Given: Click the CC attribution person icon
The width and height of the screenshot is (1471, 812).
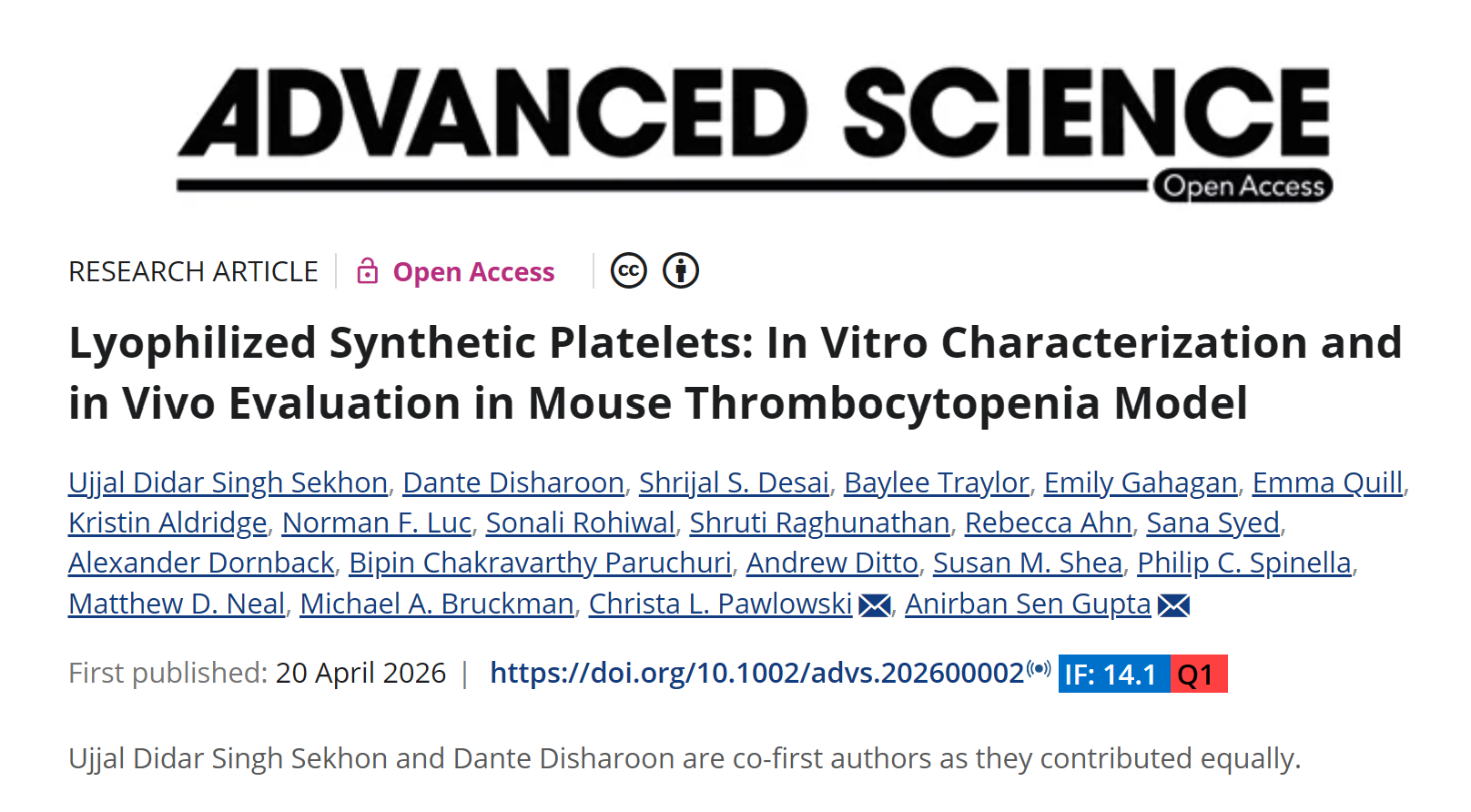Looking at the screenshot, I should coord(681,270).
